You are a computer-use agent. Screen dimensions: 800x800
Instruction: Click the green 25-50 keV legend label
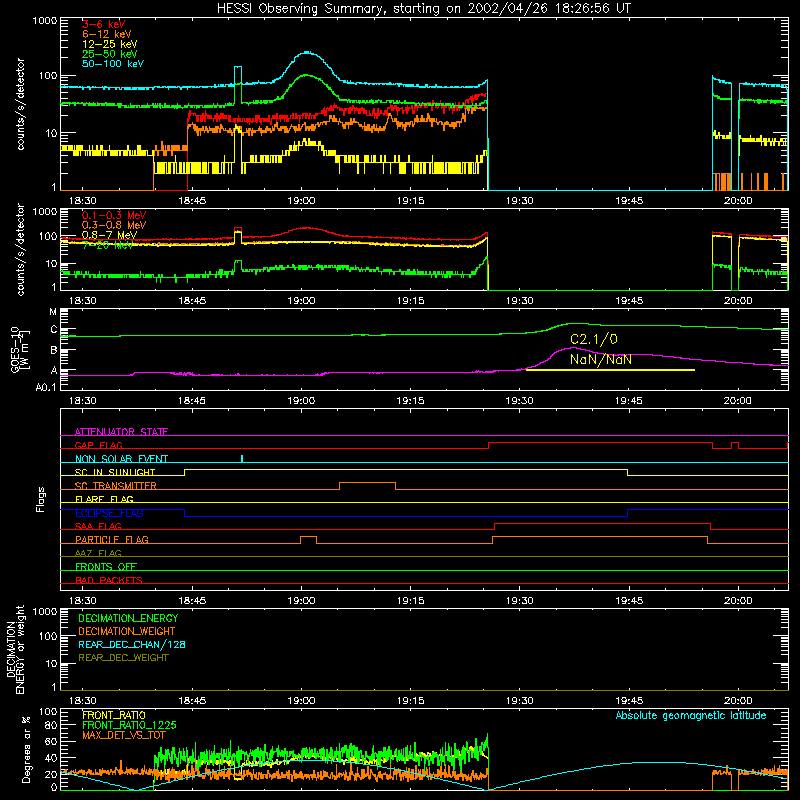click(x=110, y=54)
